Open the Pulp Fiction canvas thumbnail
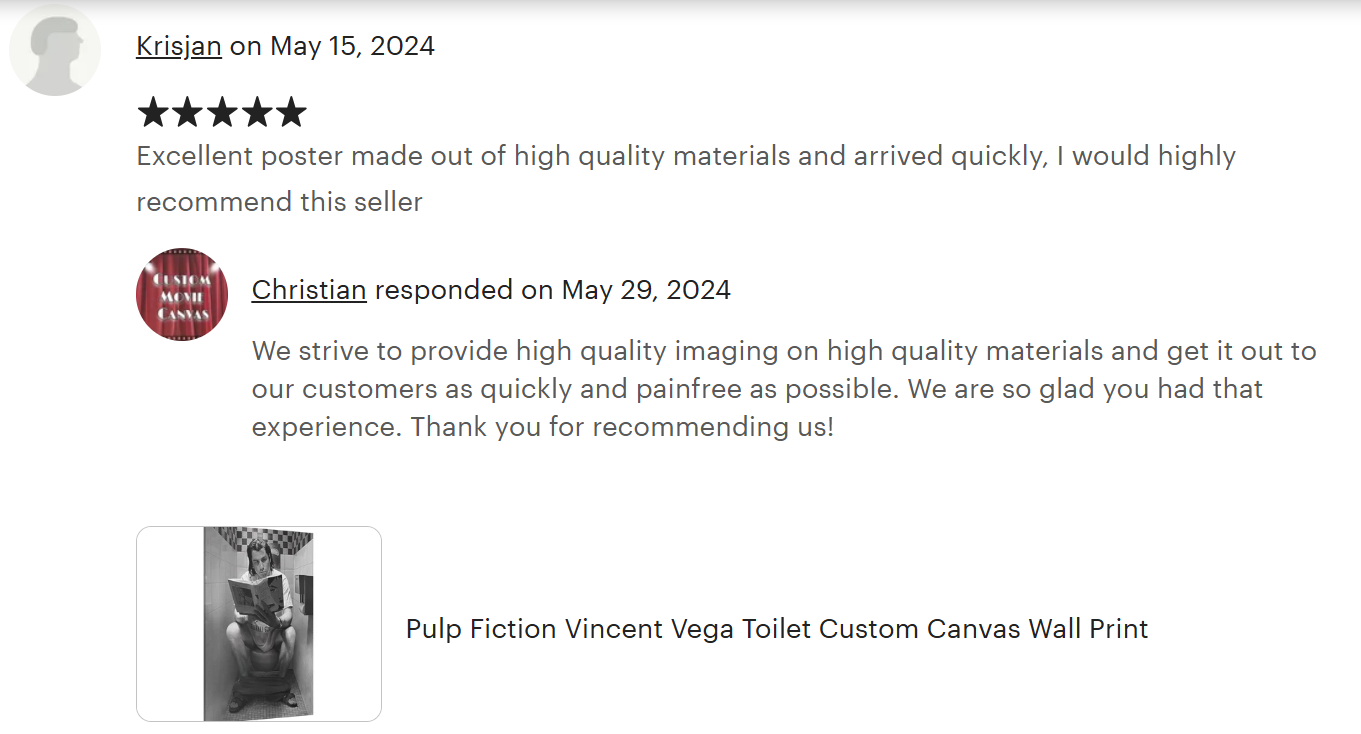 (x=259, y=623)
